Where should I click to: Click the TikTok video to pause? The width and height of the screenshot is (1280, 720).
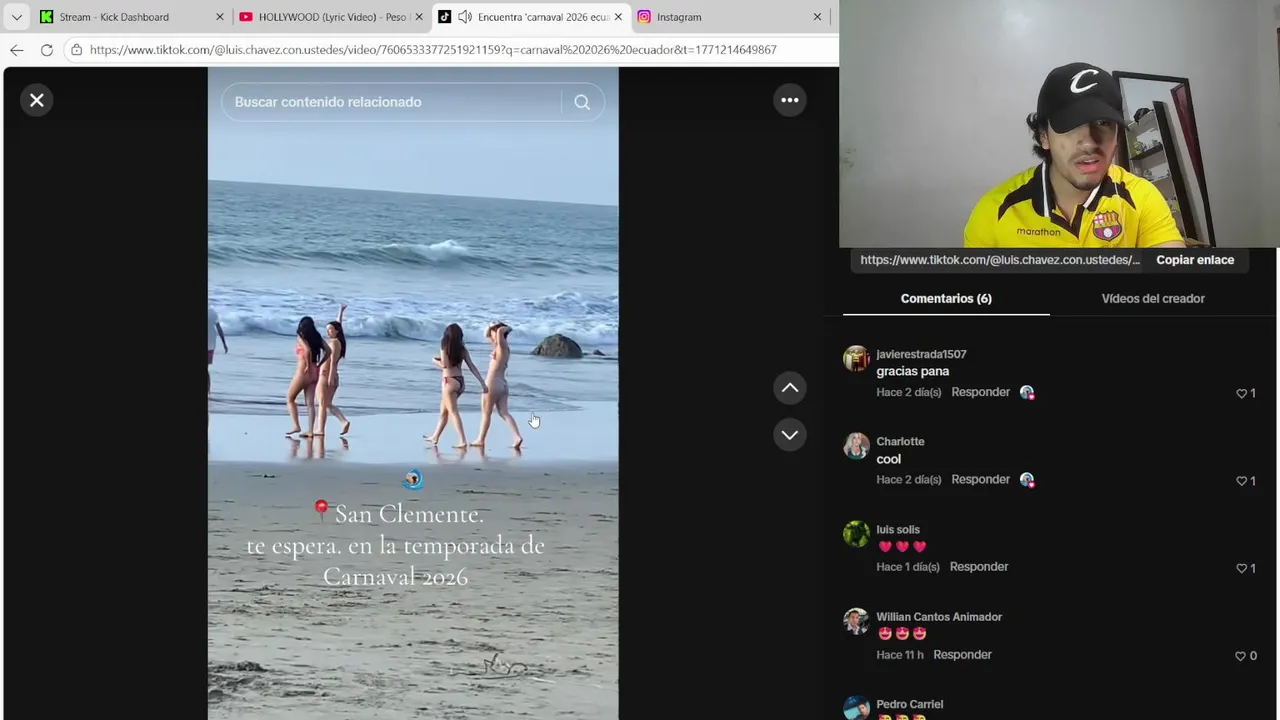(x=413, y=394)
